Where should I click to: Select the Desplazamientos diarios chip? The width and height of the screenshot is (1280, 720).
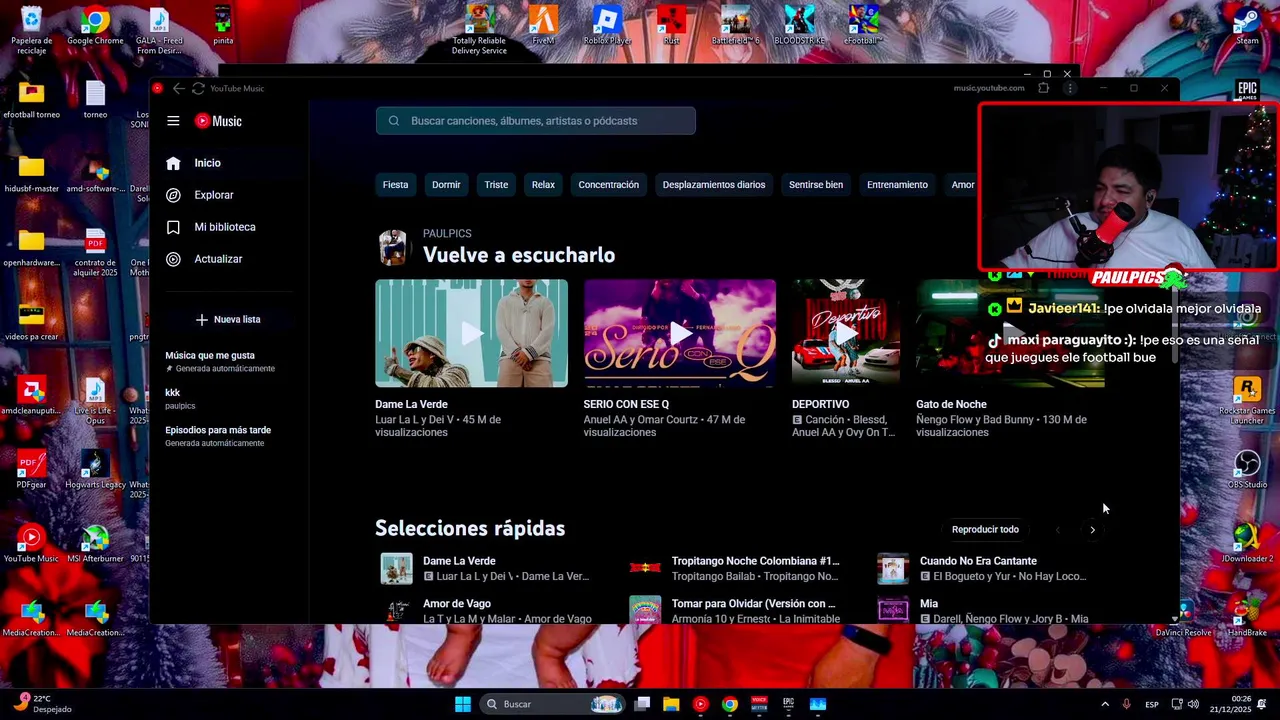[x=714, y=185]
